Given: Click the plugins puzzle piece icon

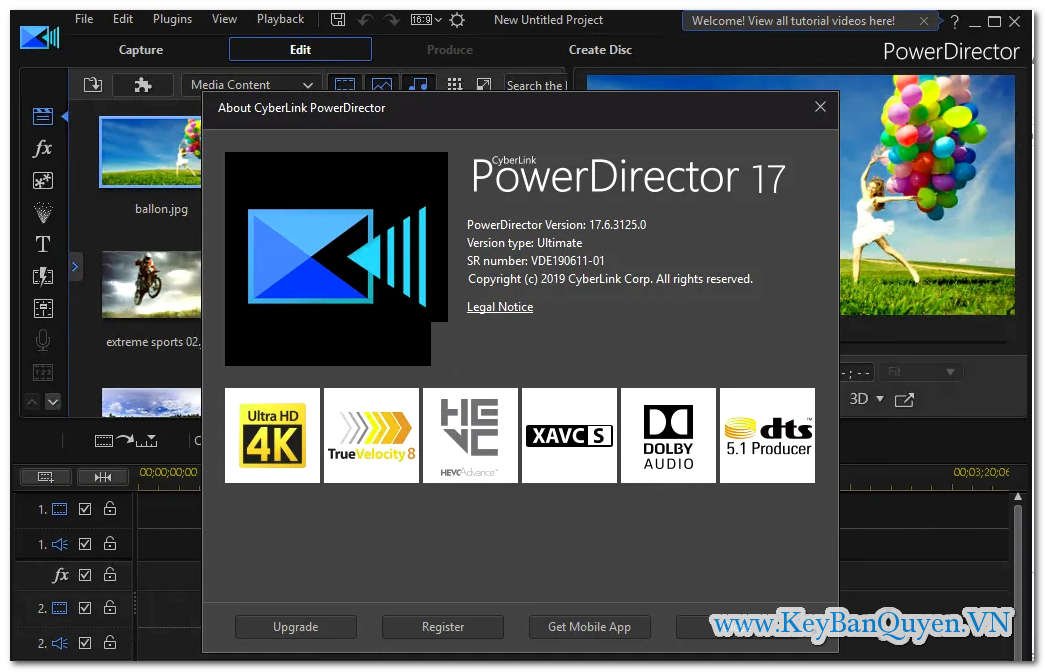Looking at the screenshot, I should pos(143,85).
